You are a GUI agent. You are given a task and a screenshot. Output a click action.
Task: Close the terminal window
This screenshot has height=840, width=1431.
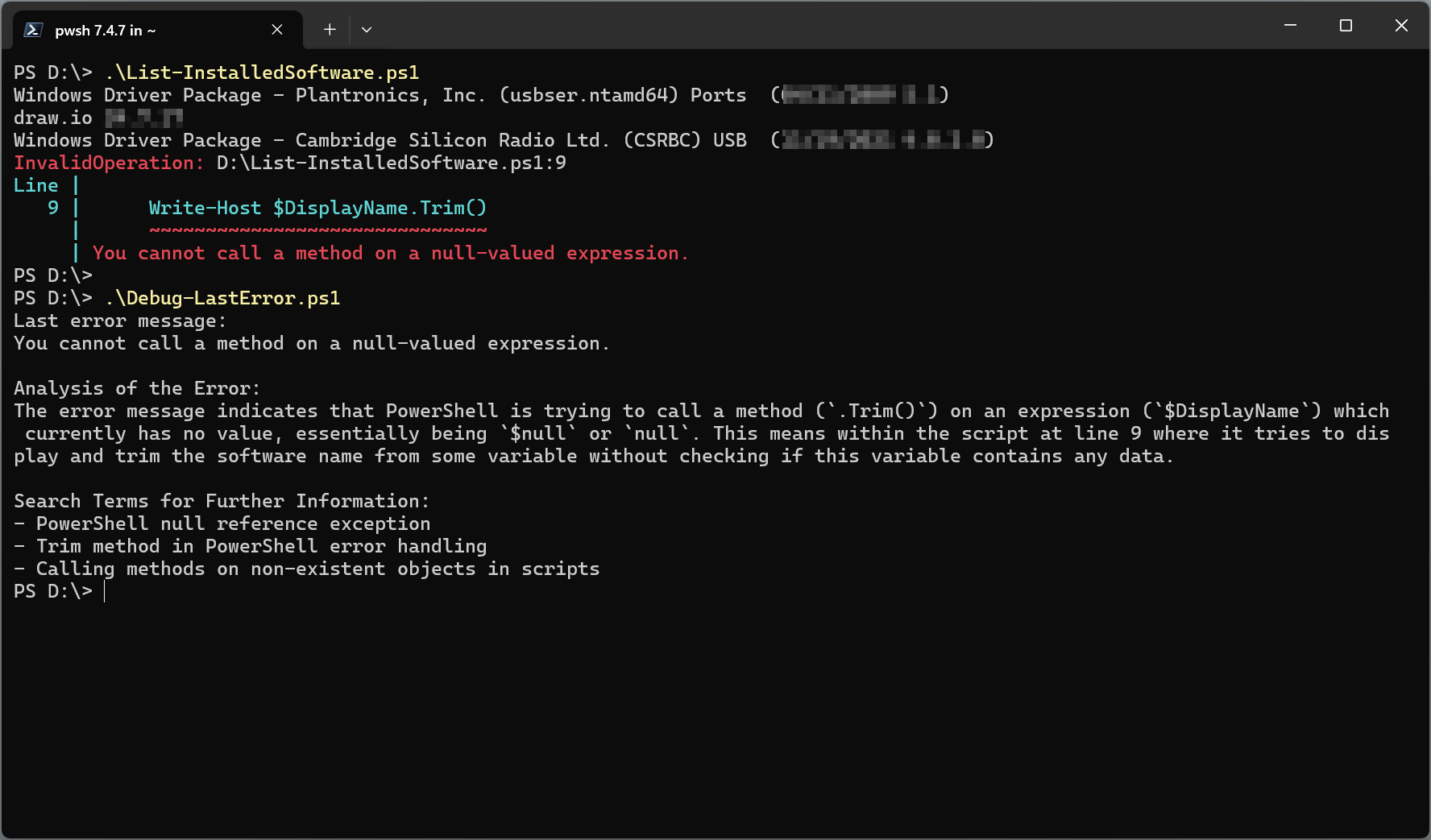[1401, 26]
